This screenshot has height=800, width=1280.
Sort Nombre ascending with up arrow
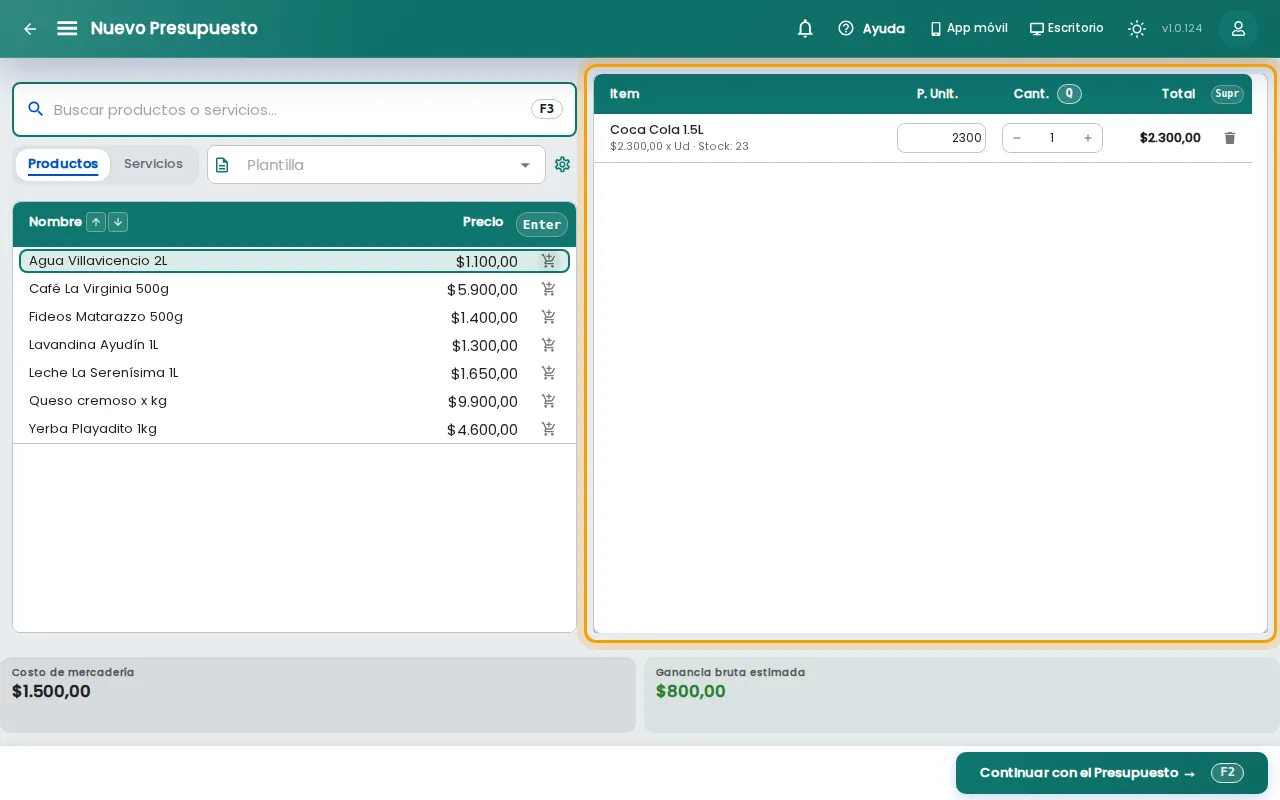(x=96, y=222)
